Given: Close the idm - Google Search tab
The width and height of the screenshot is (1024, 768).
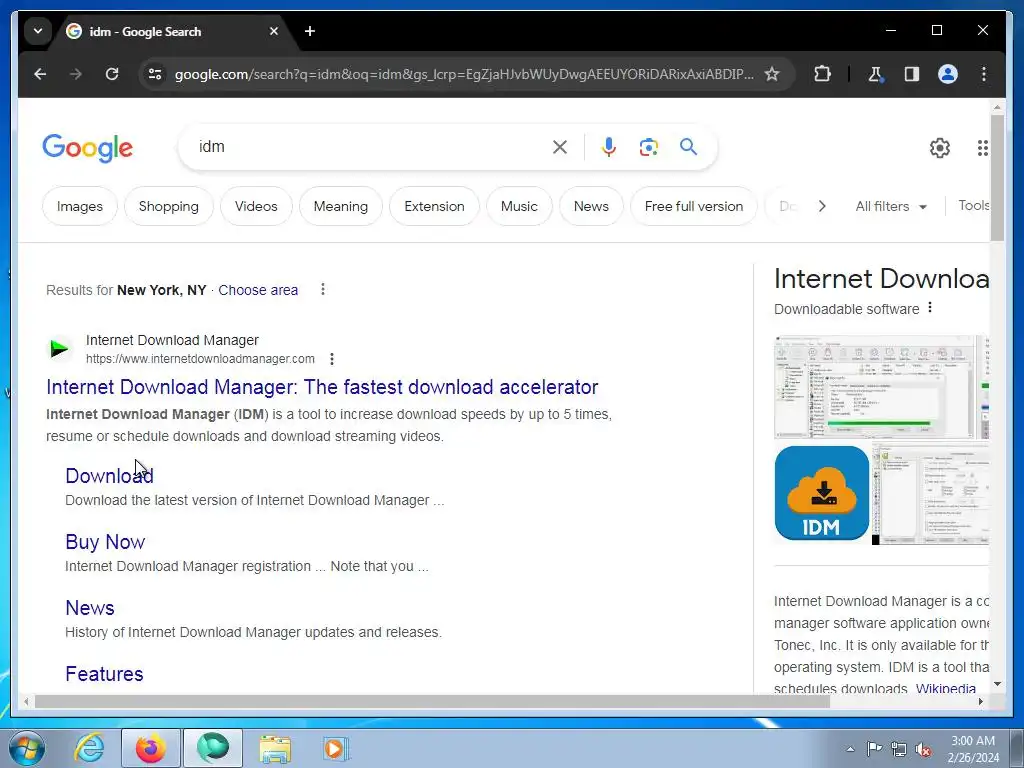Looking at the screenshot, I should 274,31.
